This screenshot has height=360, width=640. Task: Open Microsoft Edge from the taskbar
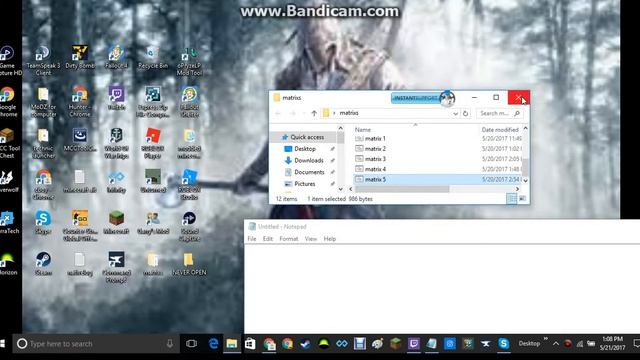click(213, 344)
